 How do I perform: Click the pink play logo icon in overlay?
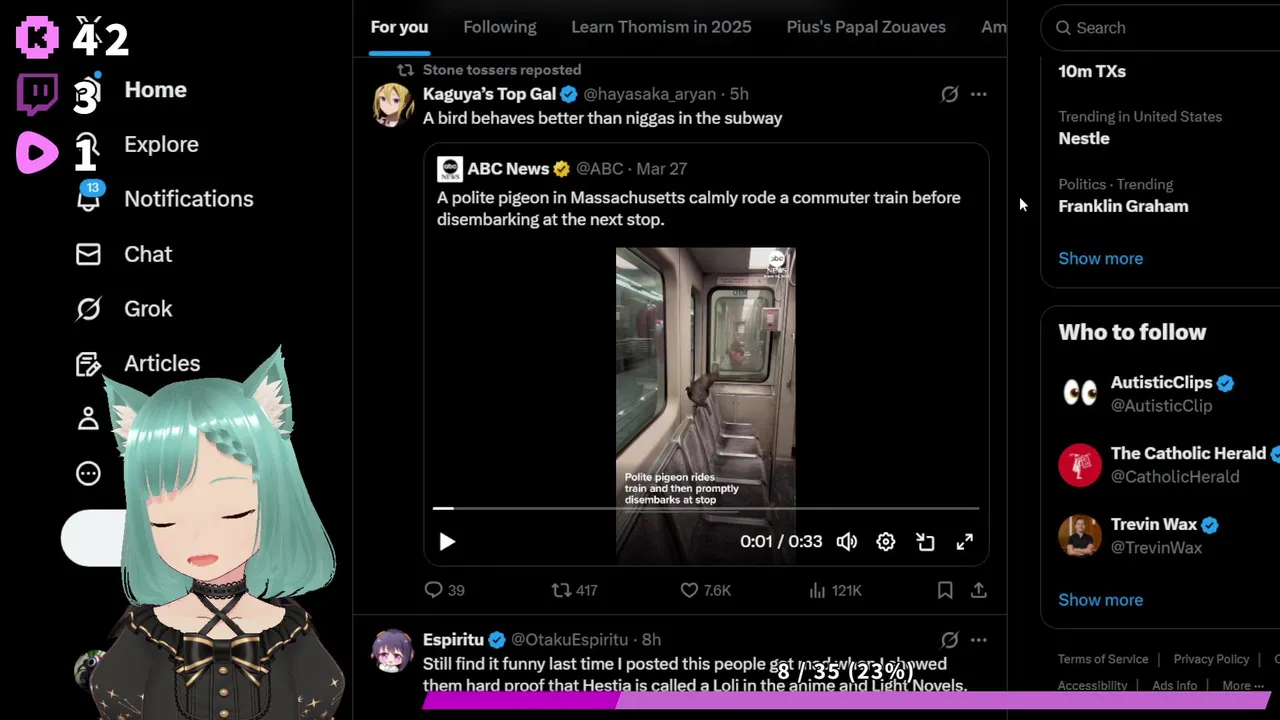click(x=37, y=152)
